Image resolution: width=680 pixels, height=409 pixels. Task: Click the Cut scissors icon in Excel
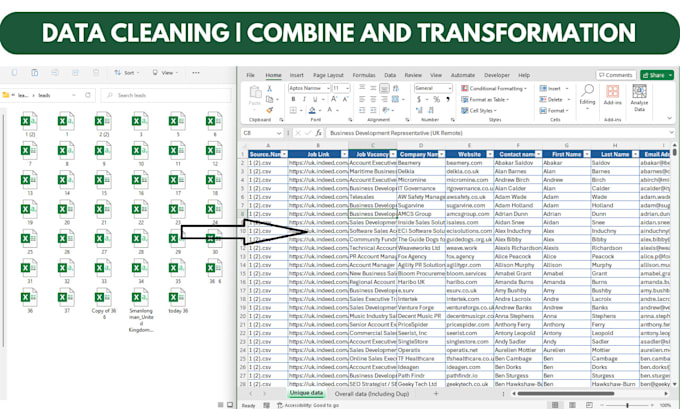(x=269, y=88)
